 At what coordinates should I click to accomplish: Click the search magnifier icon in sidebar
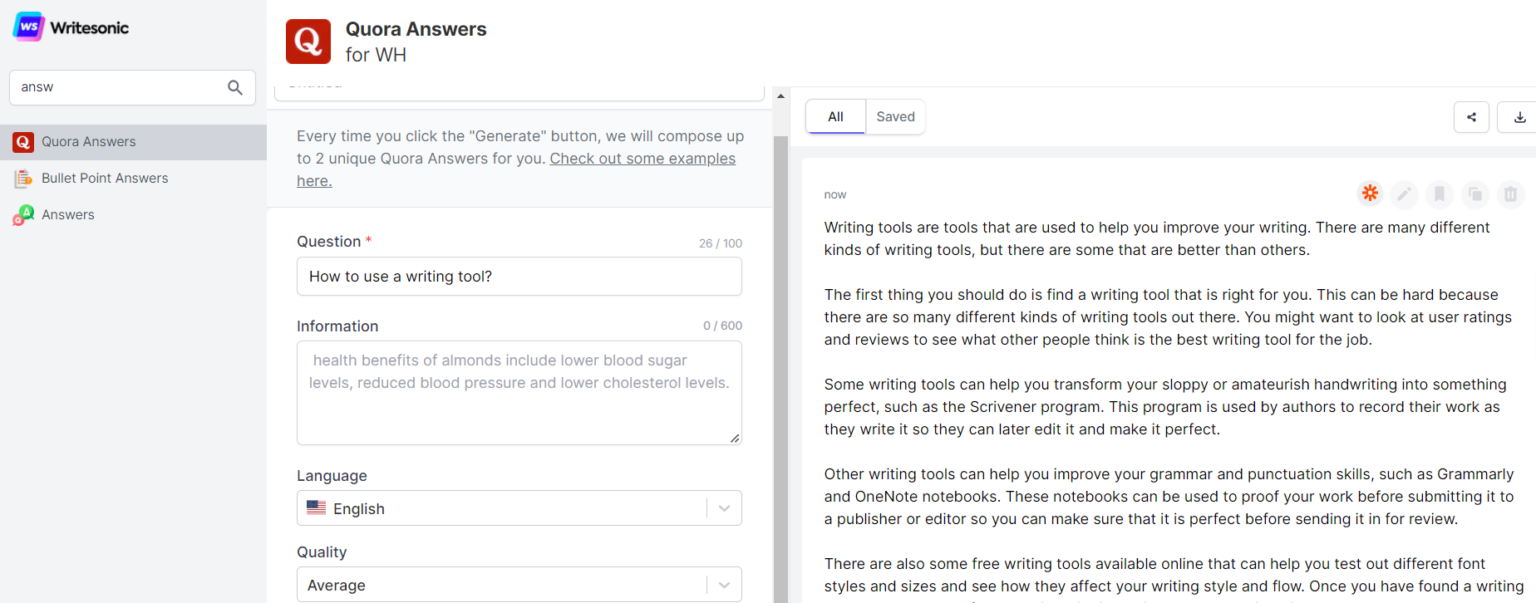234,87
